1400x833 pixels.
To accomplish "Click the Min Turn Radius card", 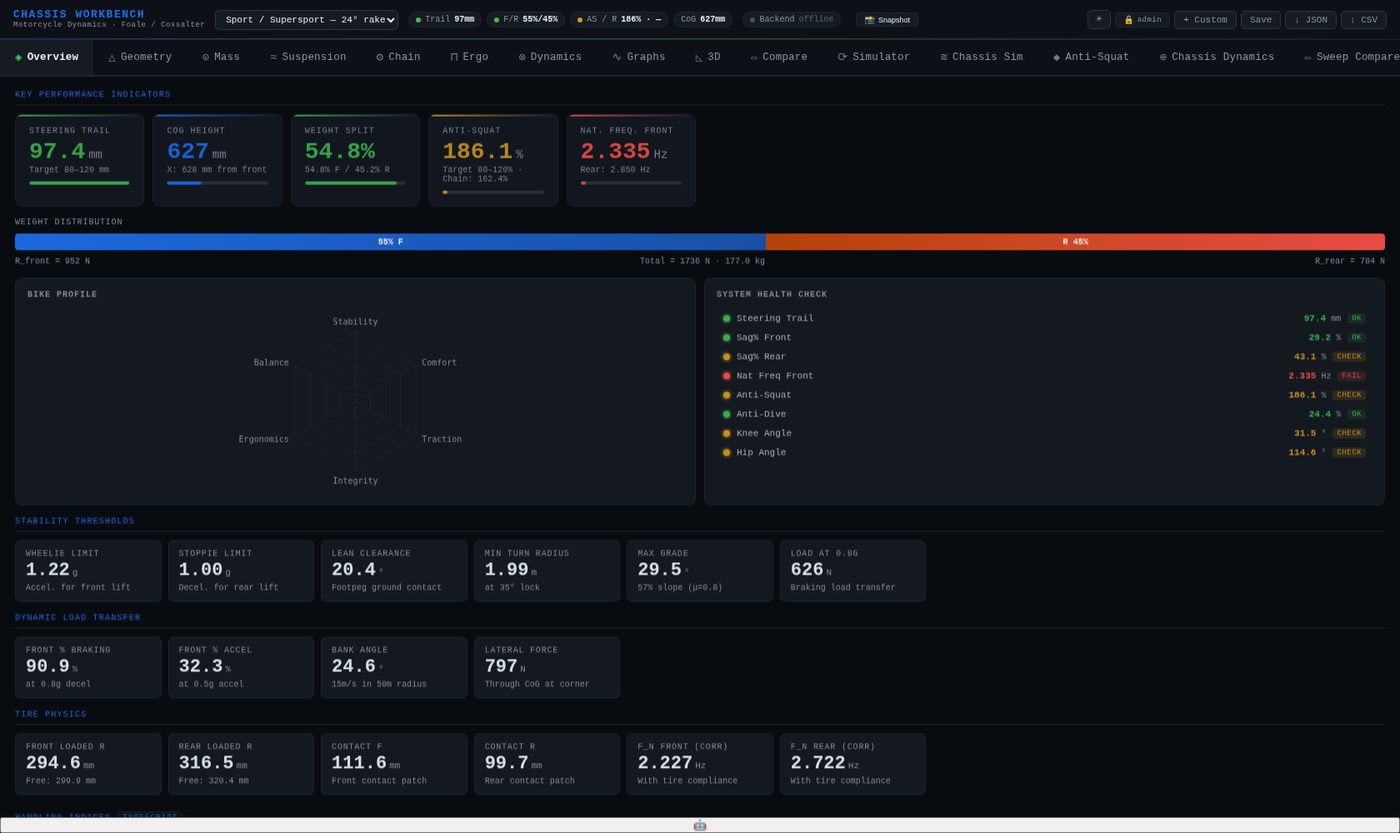I will coord(547,571).
